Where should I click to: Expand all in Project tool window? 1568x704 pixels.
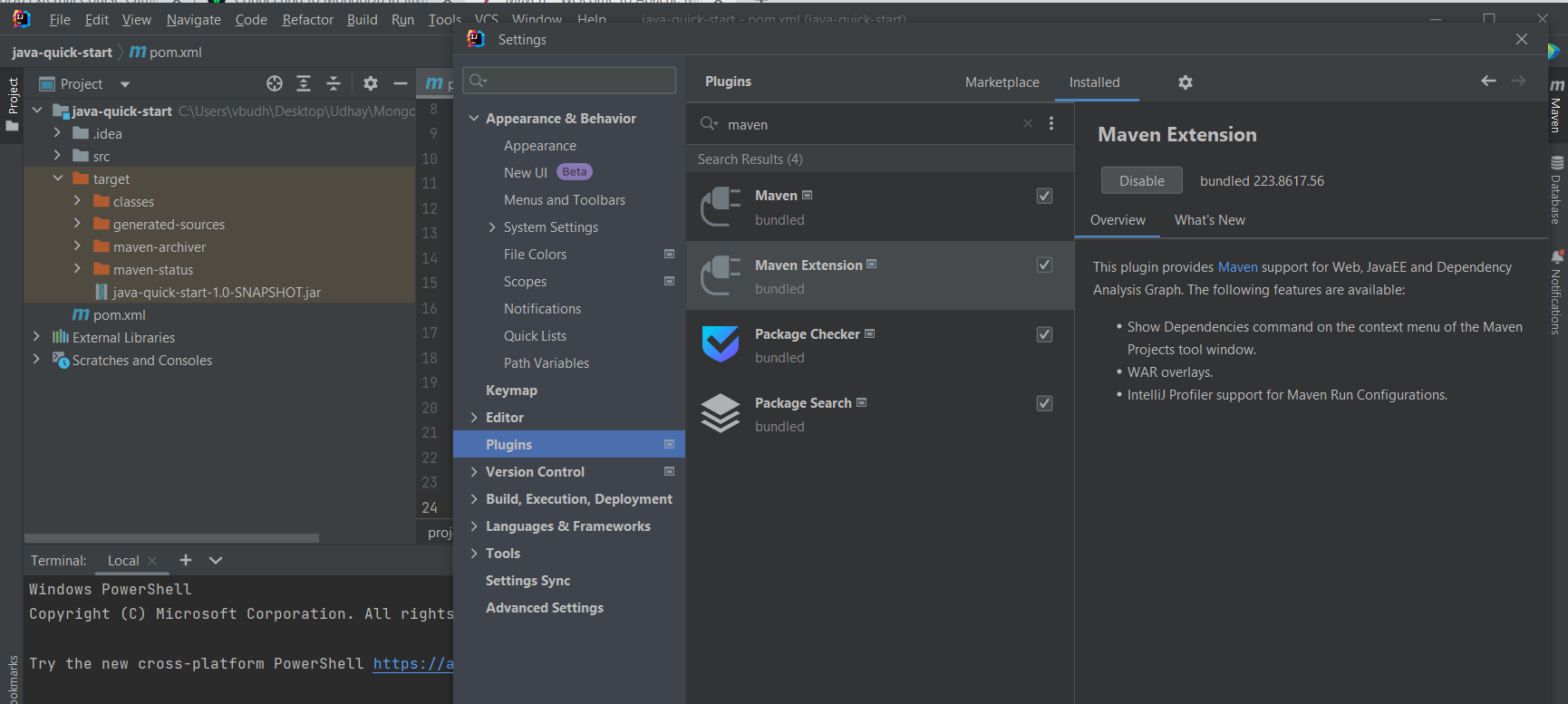(x=304, y=83)
